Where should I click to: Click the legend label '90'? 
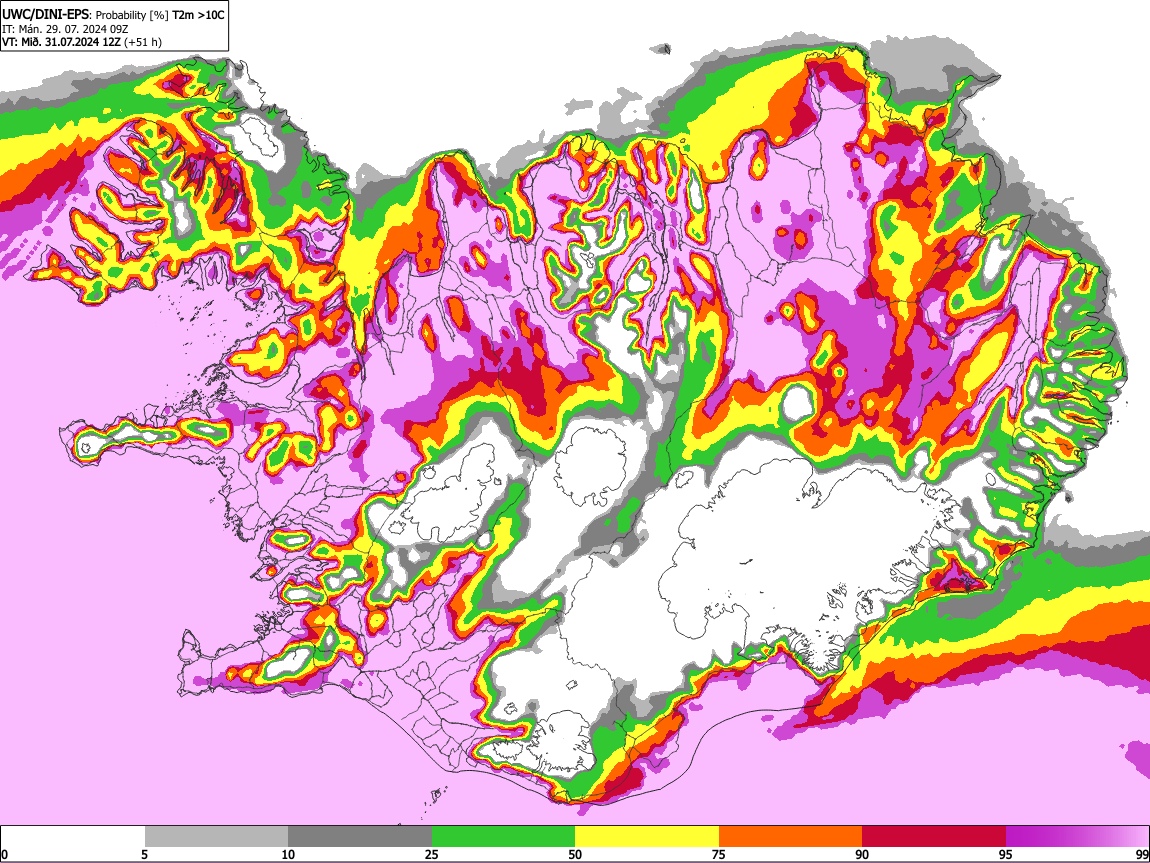[862, 854]
